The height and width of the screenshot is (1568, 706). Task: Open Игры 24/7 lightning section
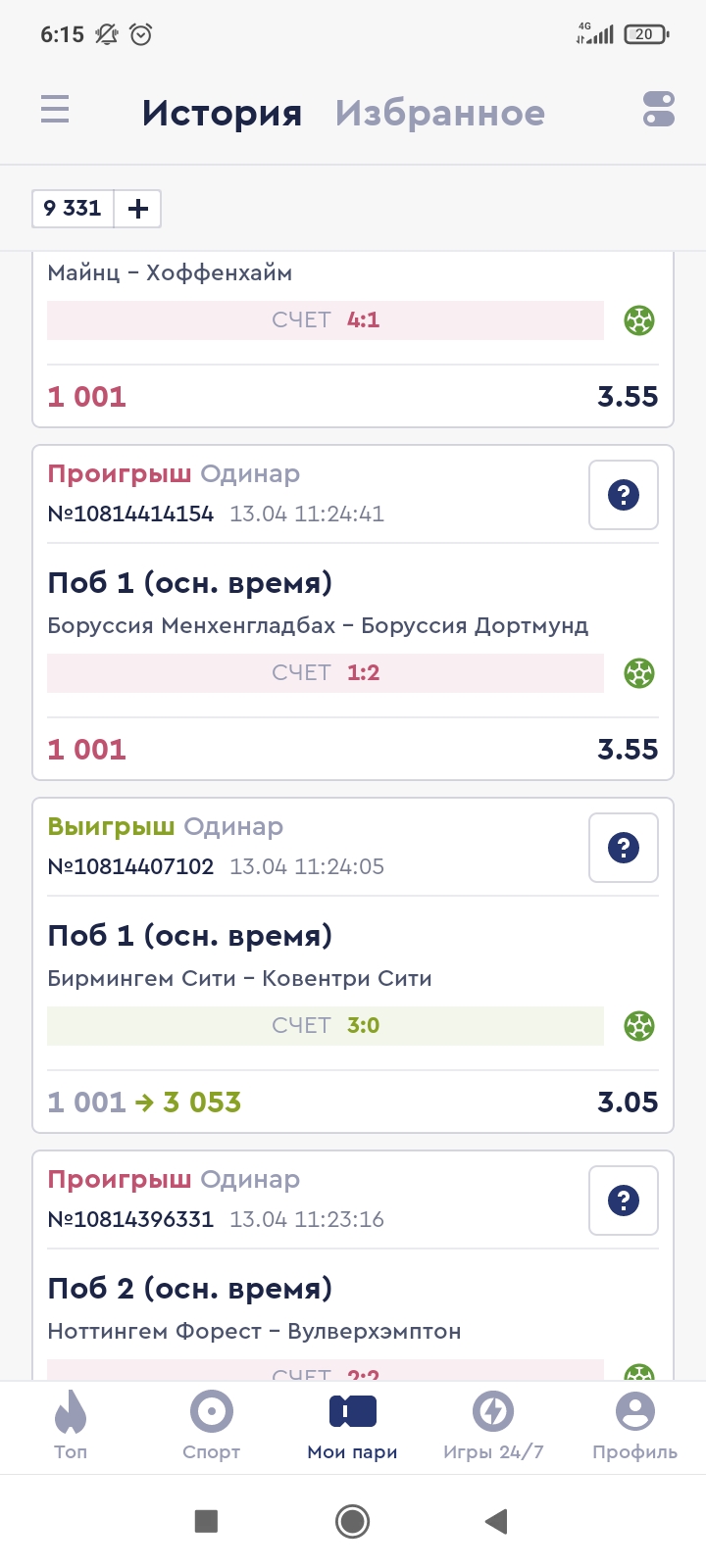(493, 1426)
